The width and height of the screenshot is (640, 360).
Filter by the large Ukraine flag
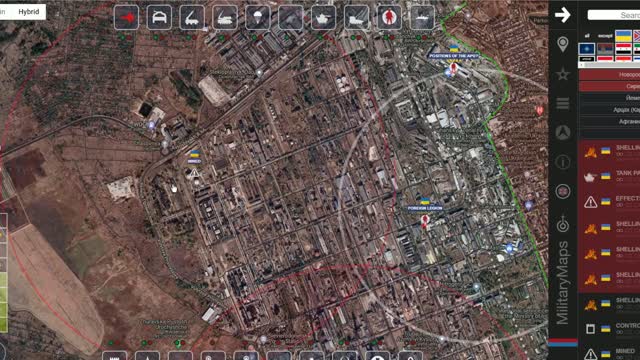click(x=623, y=36)
